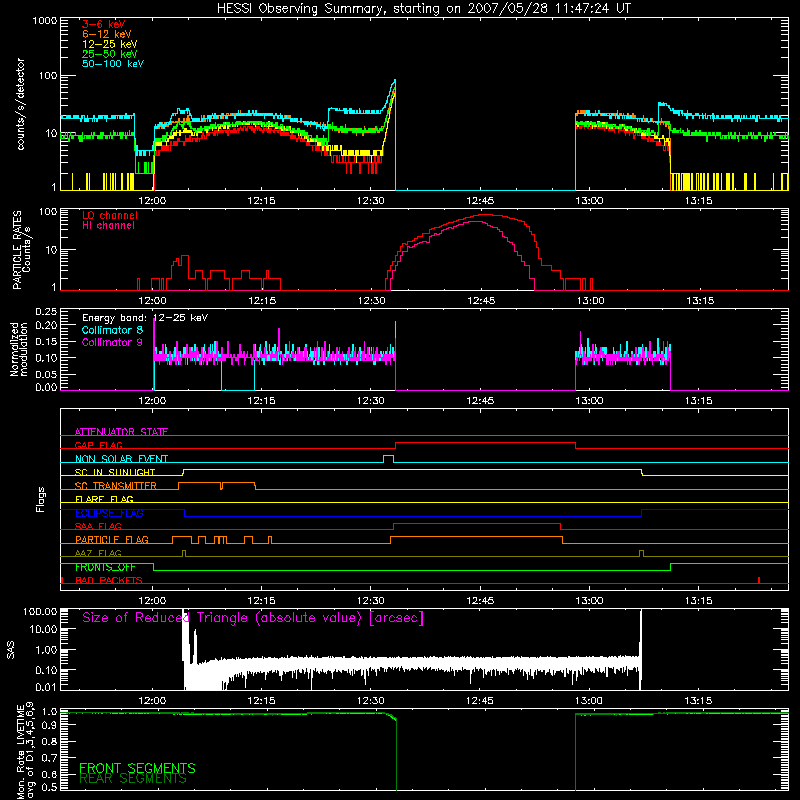Click the FLARE FLAG label

click(x=104, y=499)
